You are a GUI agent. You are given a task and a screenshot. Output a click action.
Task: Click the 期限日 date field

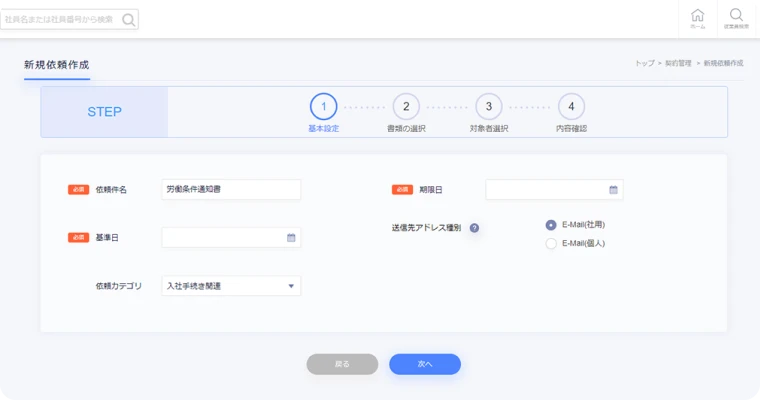pyautogui.click(x=546, y=189)
